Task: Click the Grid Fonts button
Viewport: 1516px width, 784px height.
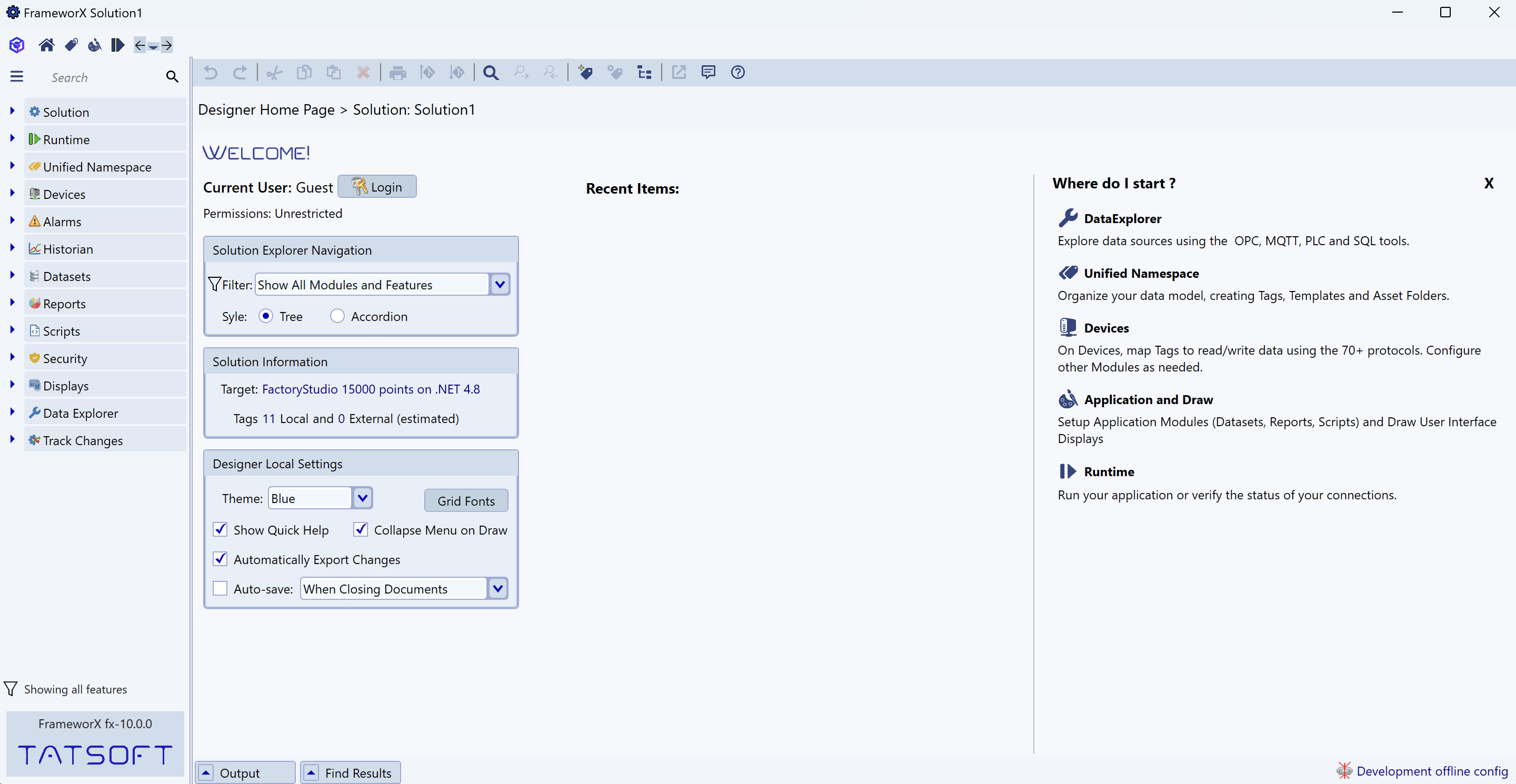Action: pos(465,500)
